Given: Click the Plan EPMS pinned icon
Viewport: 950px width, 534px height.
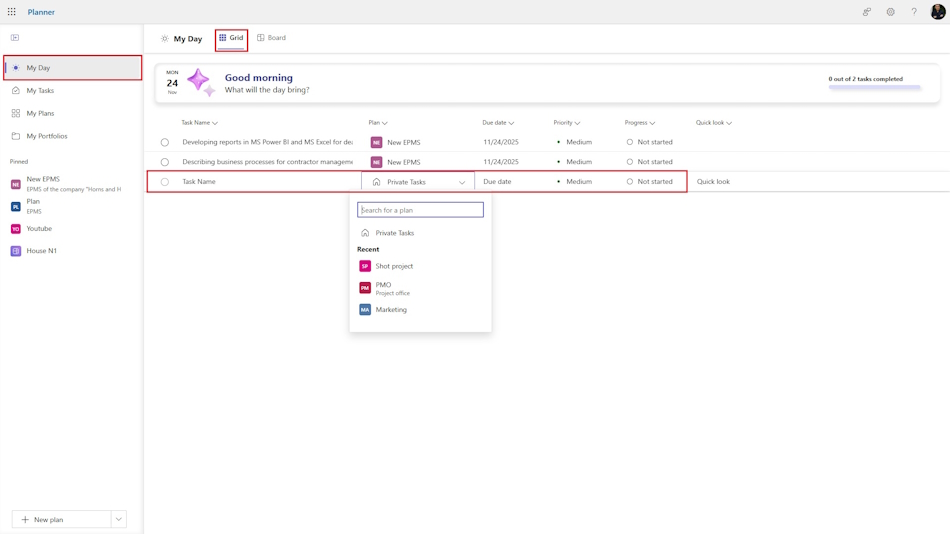Looking at the screenshot, I should point(16,207).
